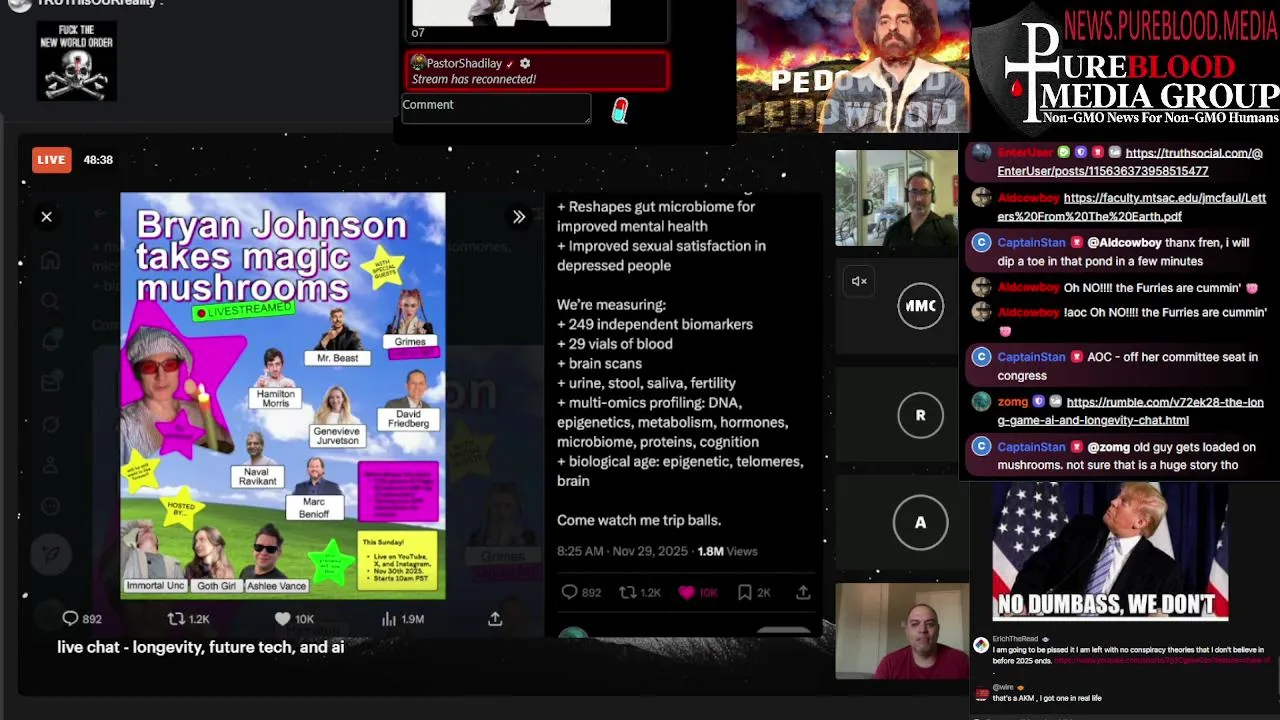Select the MMC participant avatar
This screenshot has height=720, width=1280.
920,306
